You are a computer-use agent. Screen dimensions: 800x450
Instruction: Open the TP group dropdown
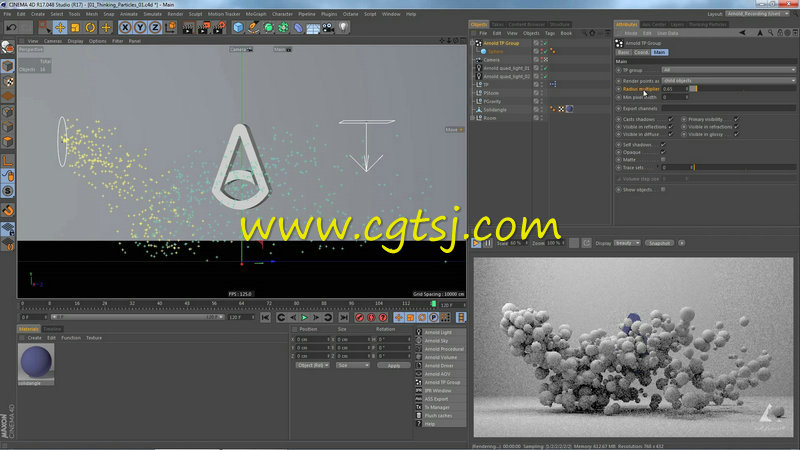(729, 70)
